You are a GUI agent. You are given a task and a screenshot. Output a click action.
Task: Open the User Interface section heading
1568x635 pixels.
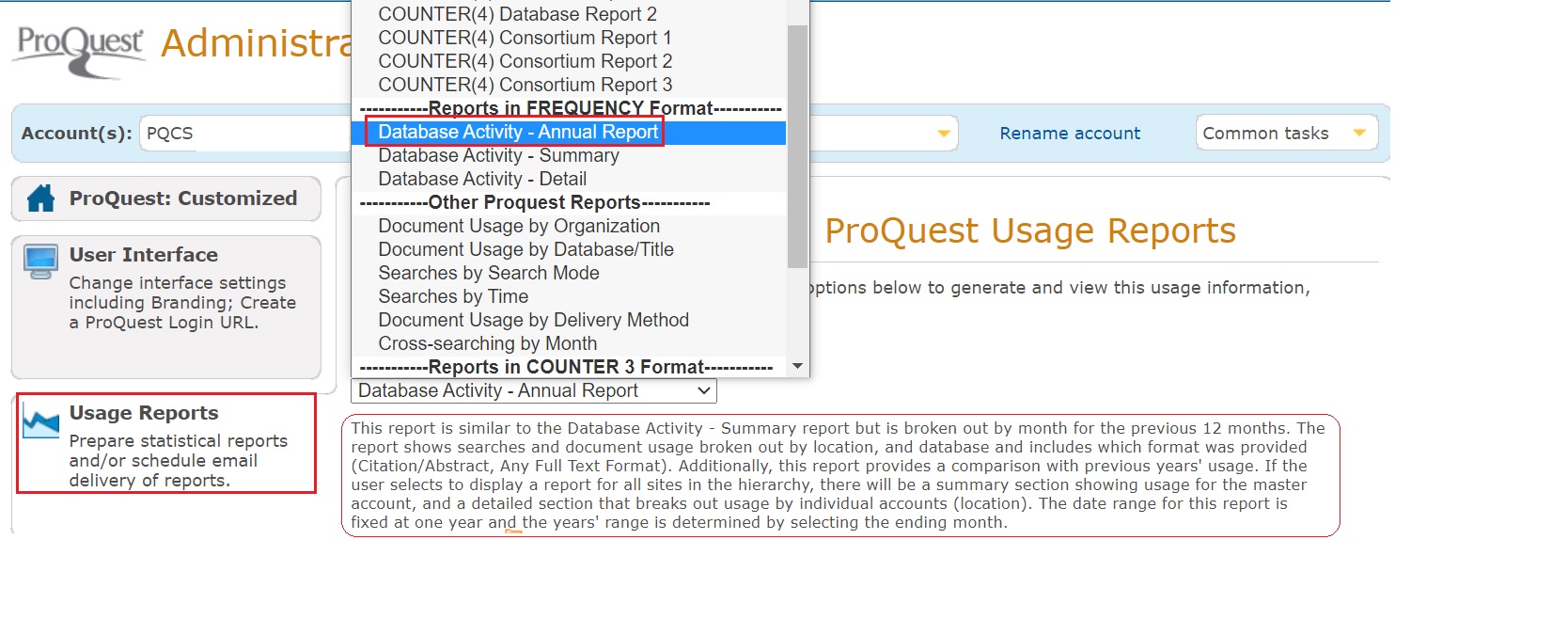click(x=144, y=255)
